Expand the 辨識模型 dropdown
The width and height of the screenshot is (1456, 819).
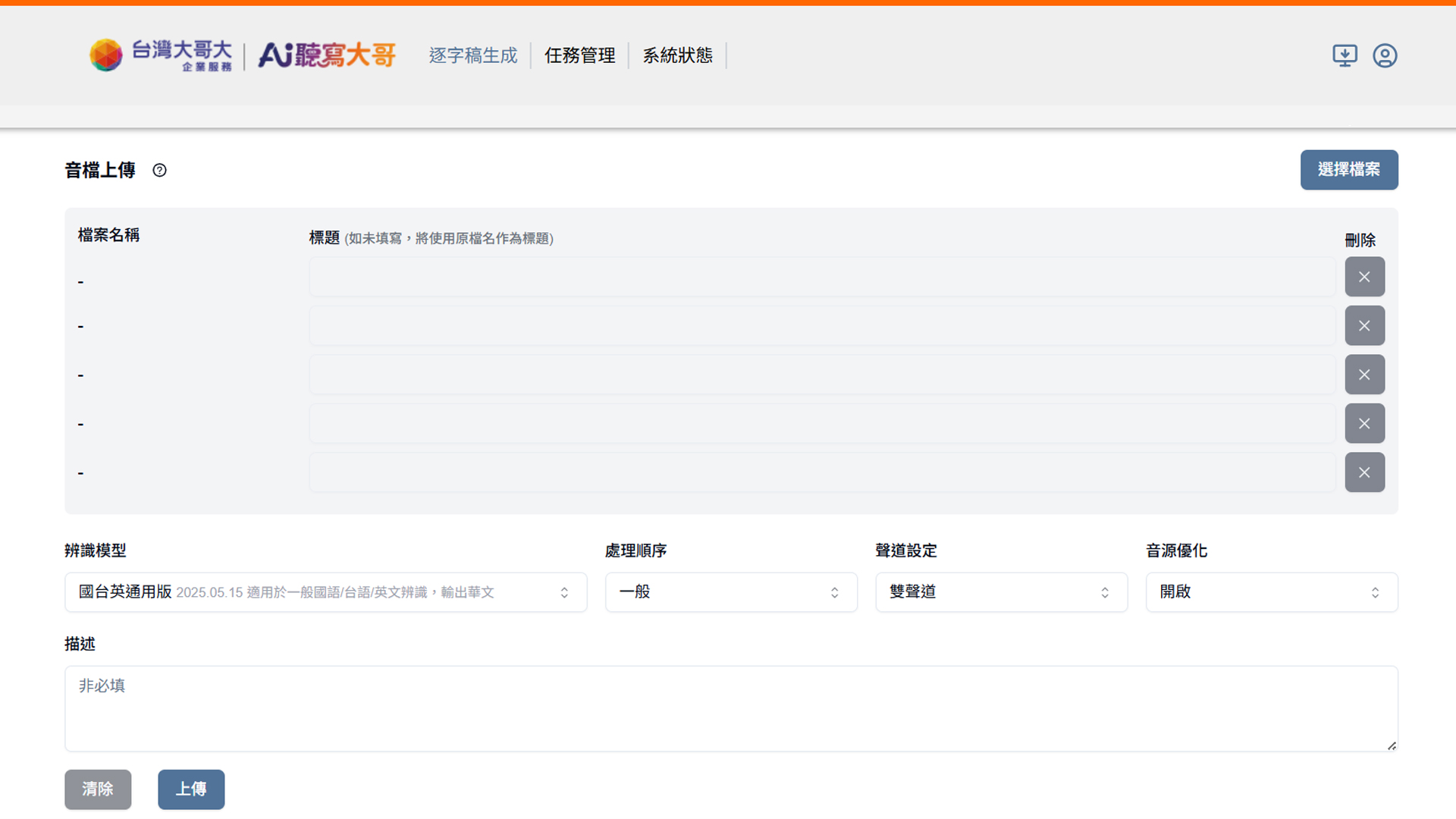pos(325,592)
